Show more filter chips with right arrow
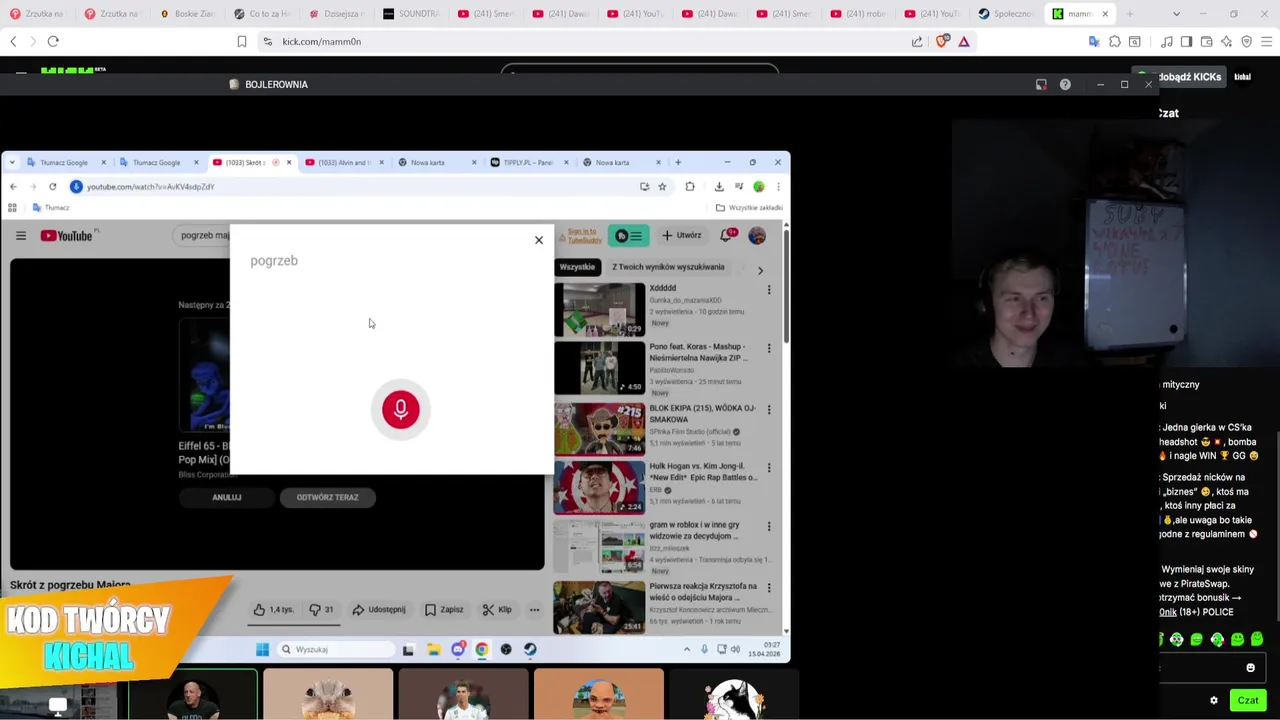1280x720 pixels. tap(760, 270)
